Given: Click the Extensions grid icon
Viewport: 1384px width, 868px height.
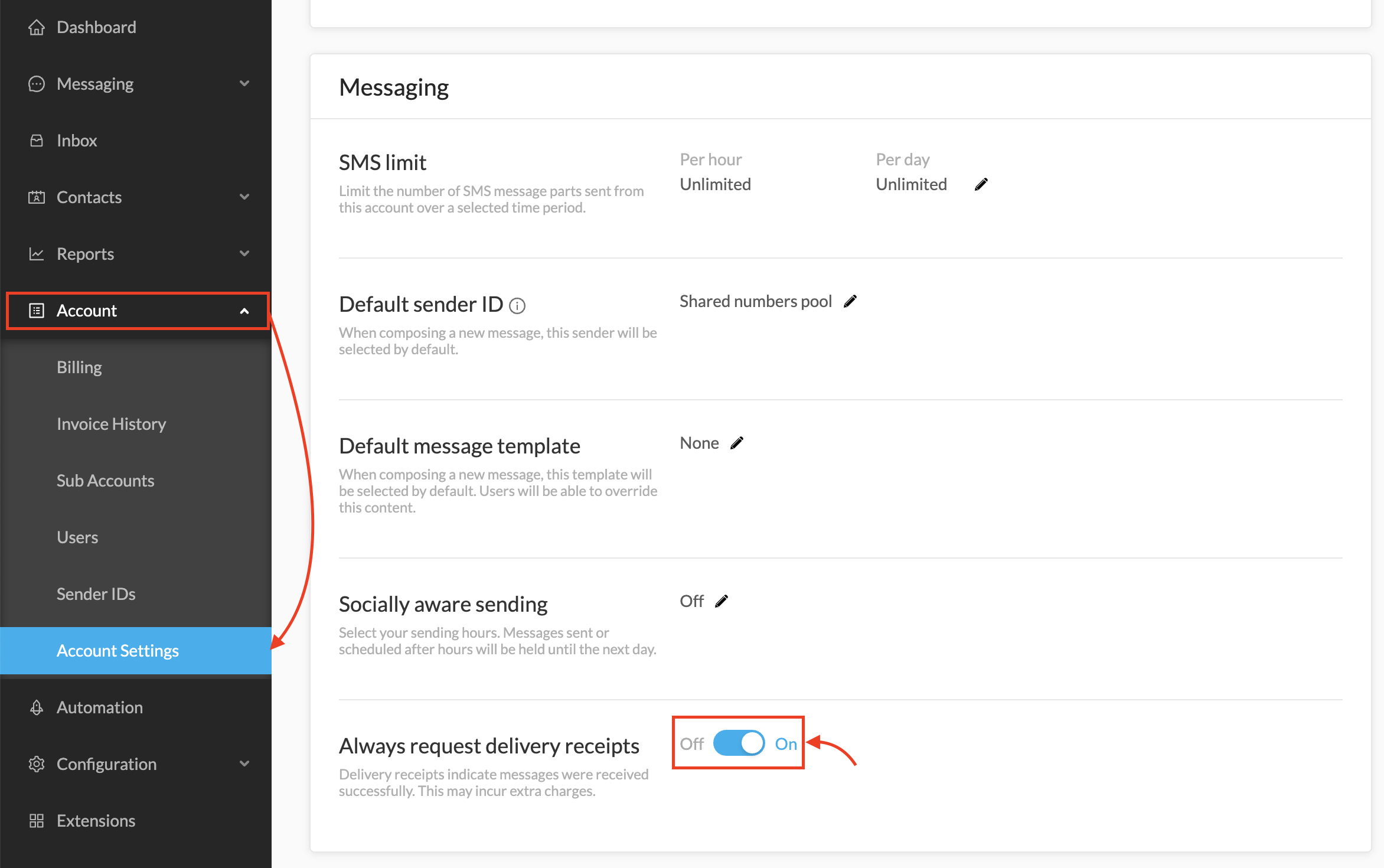Looking at the screenshot, I should click(x=37, y=820).
